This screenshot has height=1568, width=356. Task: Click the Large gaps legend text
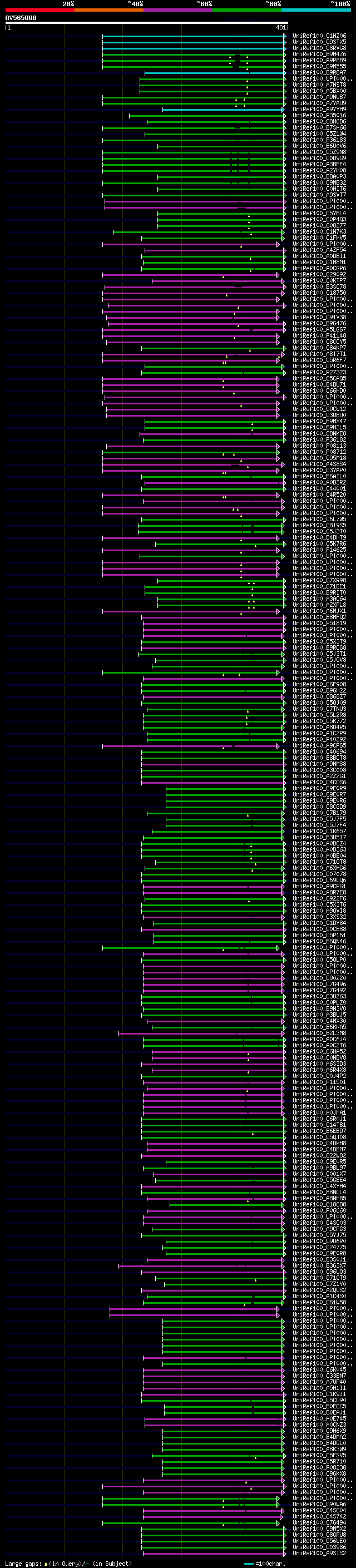[x=68, y=1563]
